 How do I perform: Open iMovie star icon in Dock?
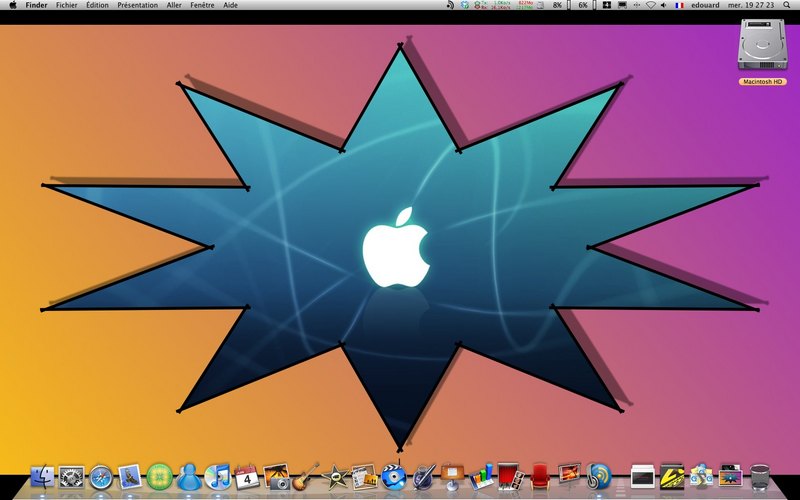(335, 478)
